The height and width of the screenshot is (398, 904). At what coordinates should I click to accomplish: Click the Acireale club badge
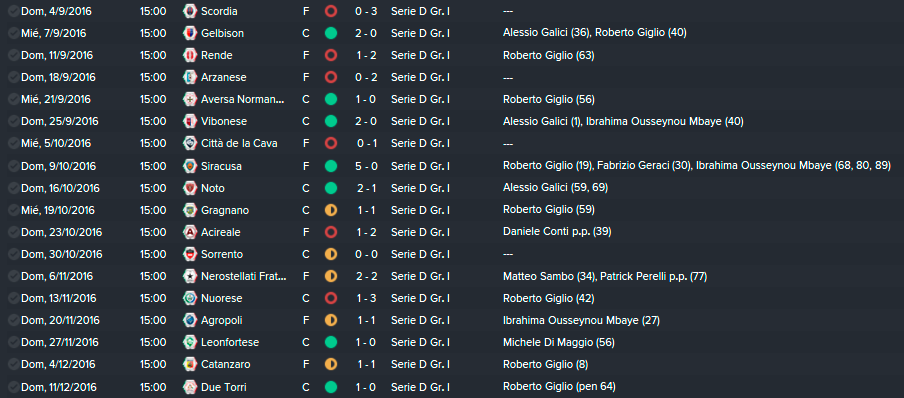click(189, 232)
